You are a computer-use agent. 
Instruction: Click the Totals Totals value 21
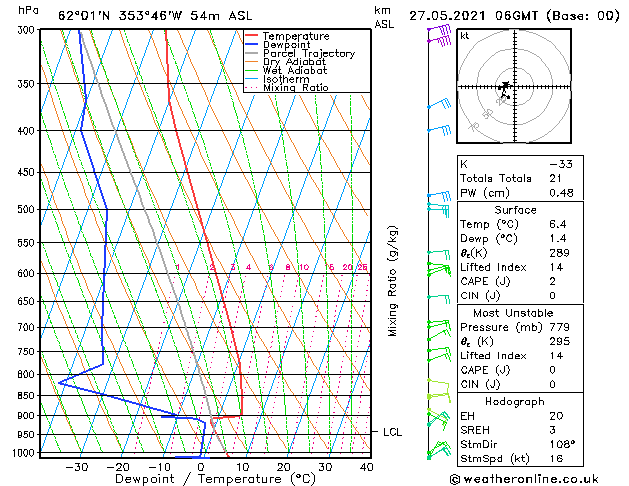tap(556, 178)
